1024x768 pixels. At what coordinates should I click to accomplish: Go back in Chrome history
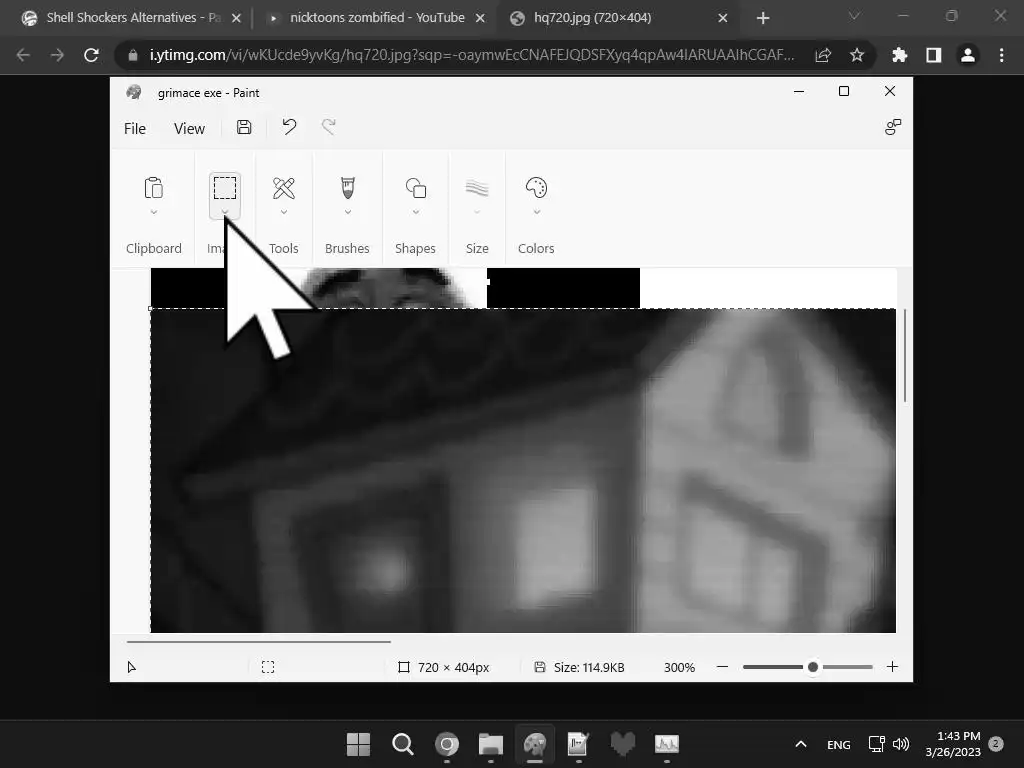pyautogui.click(x=24, y=56)
